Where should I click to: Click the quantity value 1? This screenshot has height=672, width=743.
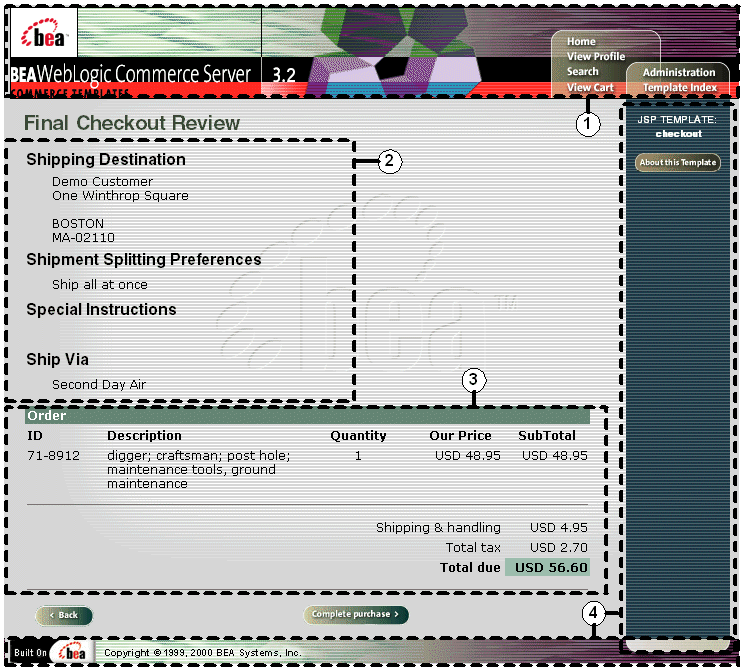point(358,456)
